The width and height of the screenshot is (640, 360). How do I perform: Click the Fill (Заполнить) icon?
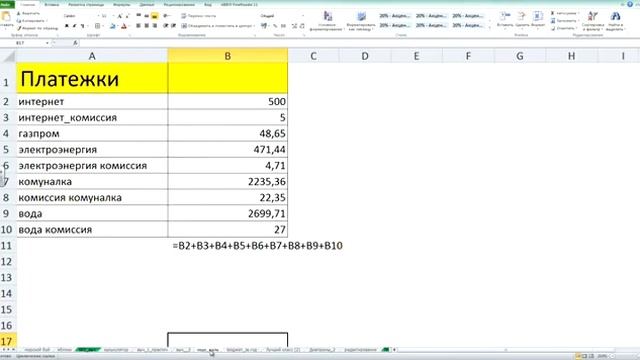pyautogui.click(x=553, y=21)
